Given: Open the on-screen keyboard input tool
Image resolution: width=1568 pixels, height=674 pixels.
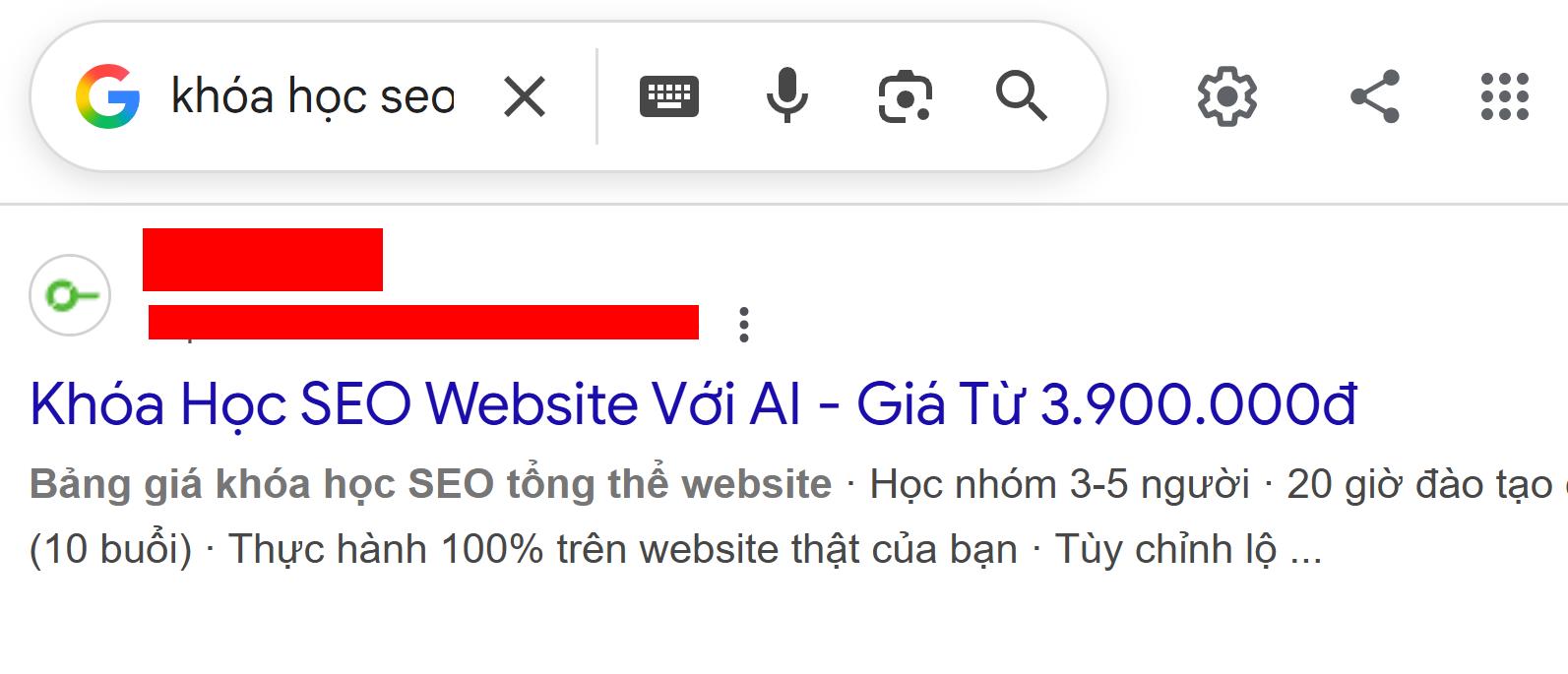Looking at the screenshot, I should click(x=669, y=96).
